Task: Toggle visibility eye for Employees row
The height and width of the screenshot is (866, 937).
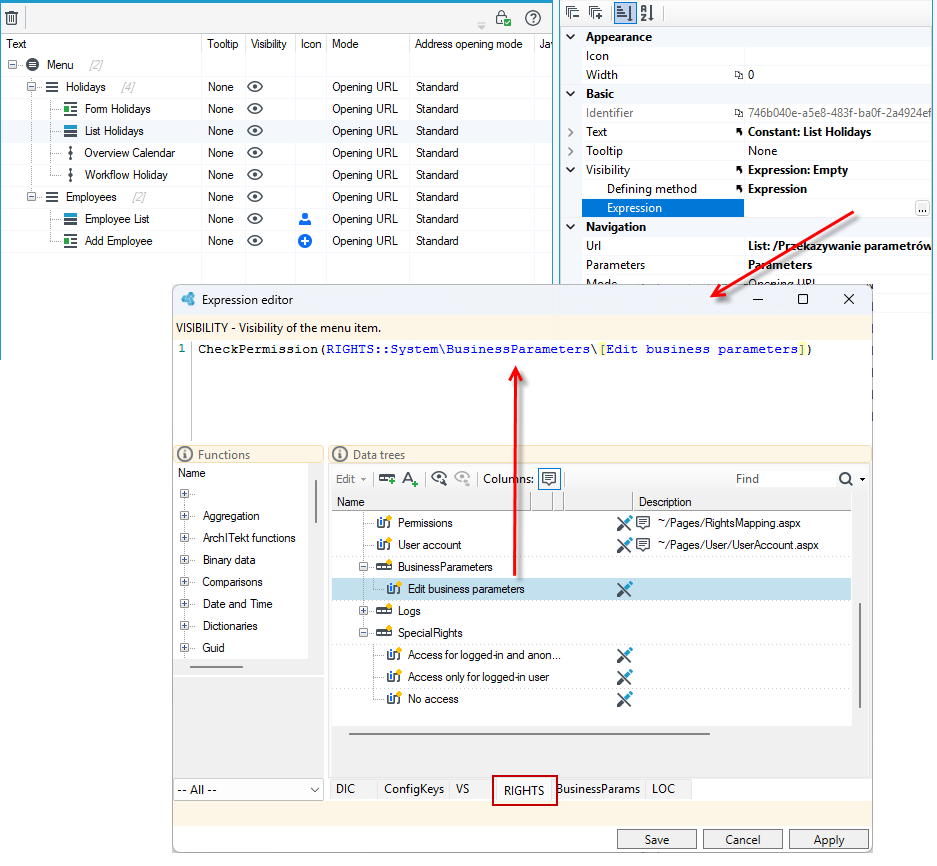Action: tap(255, 197)
